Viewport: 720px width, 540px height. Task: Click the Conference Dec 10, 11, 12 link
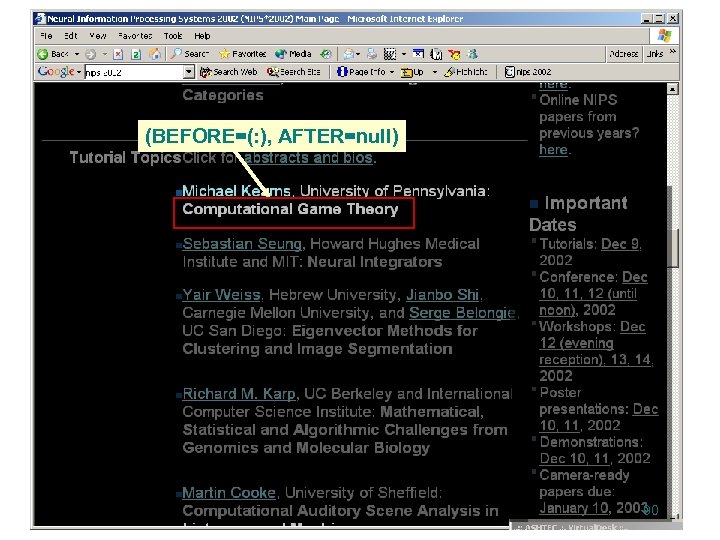(x=593, y=294)
